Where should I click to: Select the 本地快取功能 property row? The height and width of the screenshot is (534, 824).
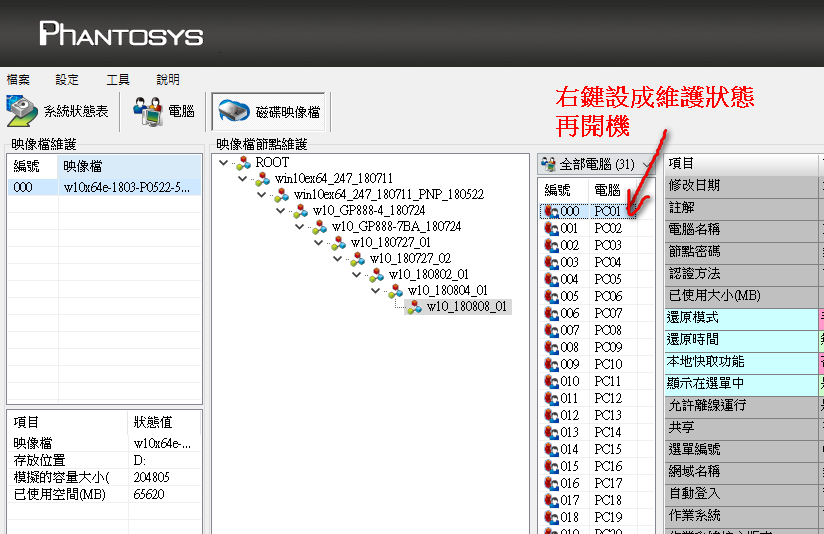(741, 362)
